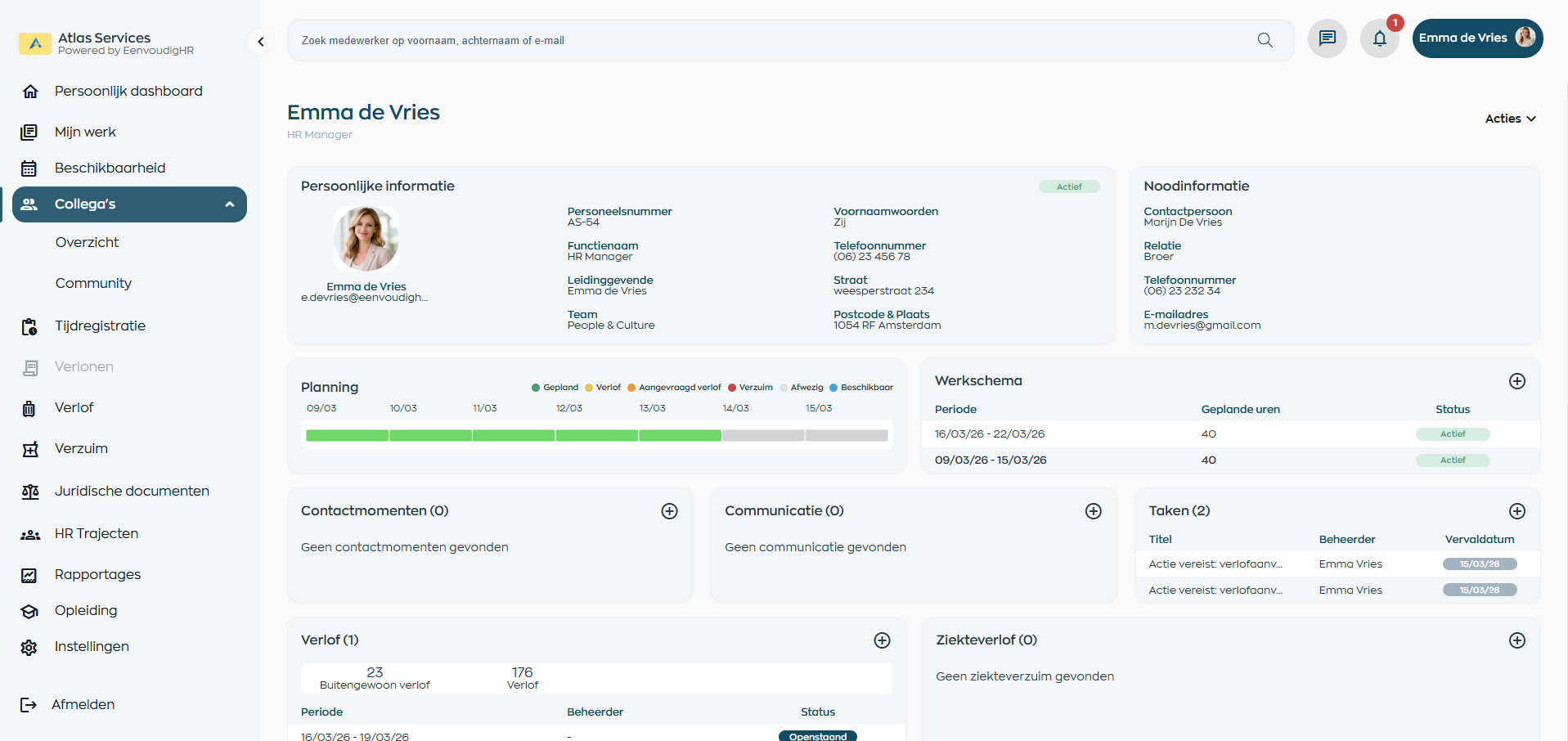Open the chat messages icon
The width and height of the screenshot is (1568, 741).
(x=1327, y=38)
